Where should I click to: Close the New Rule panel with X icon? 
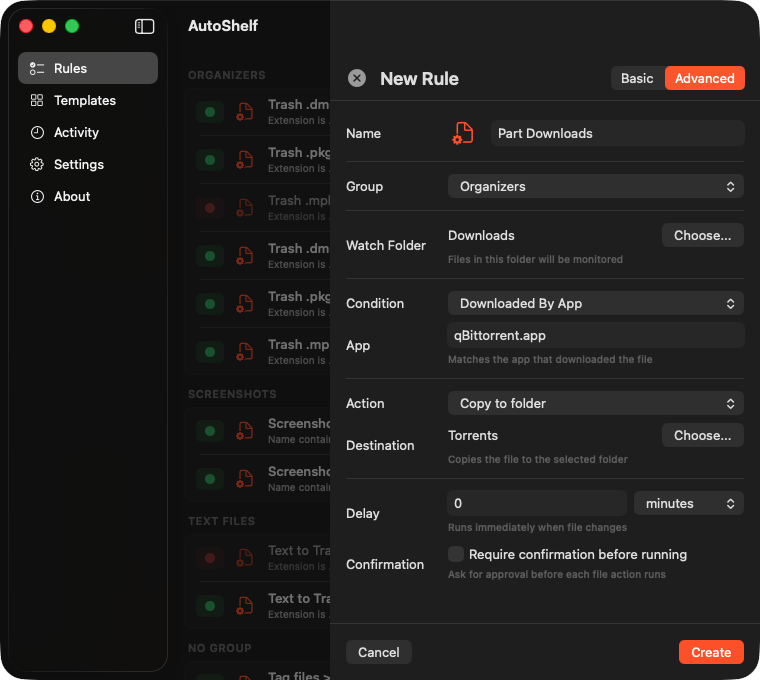(357, 78)
